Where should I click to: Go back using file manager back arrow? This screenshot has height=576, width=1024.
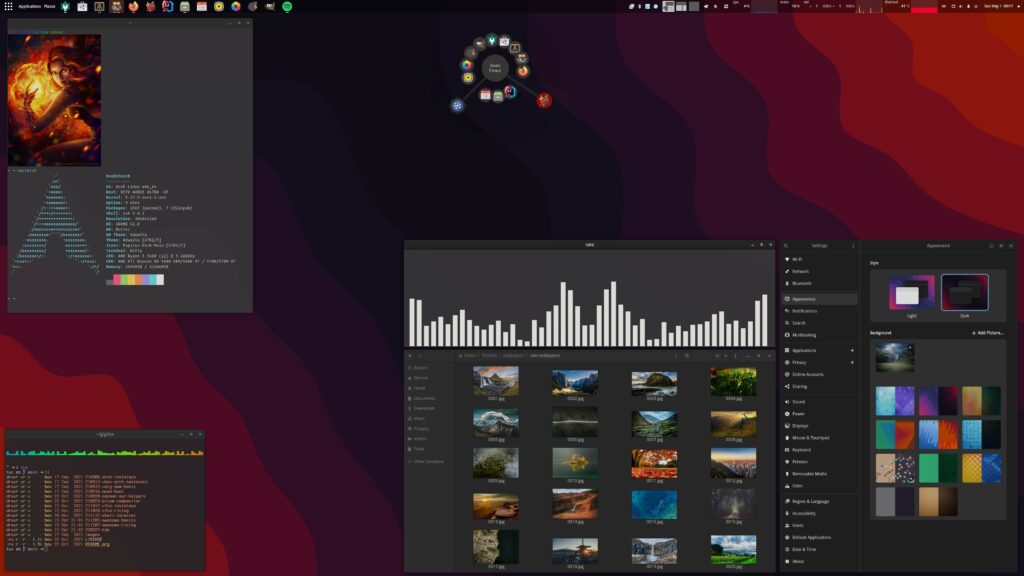pyautogui.click(x=411, y=355)
